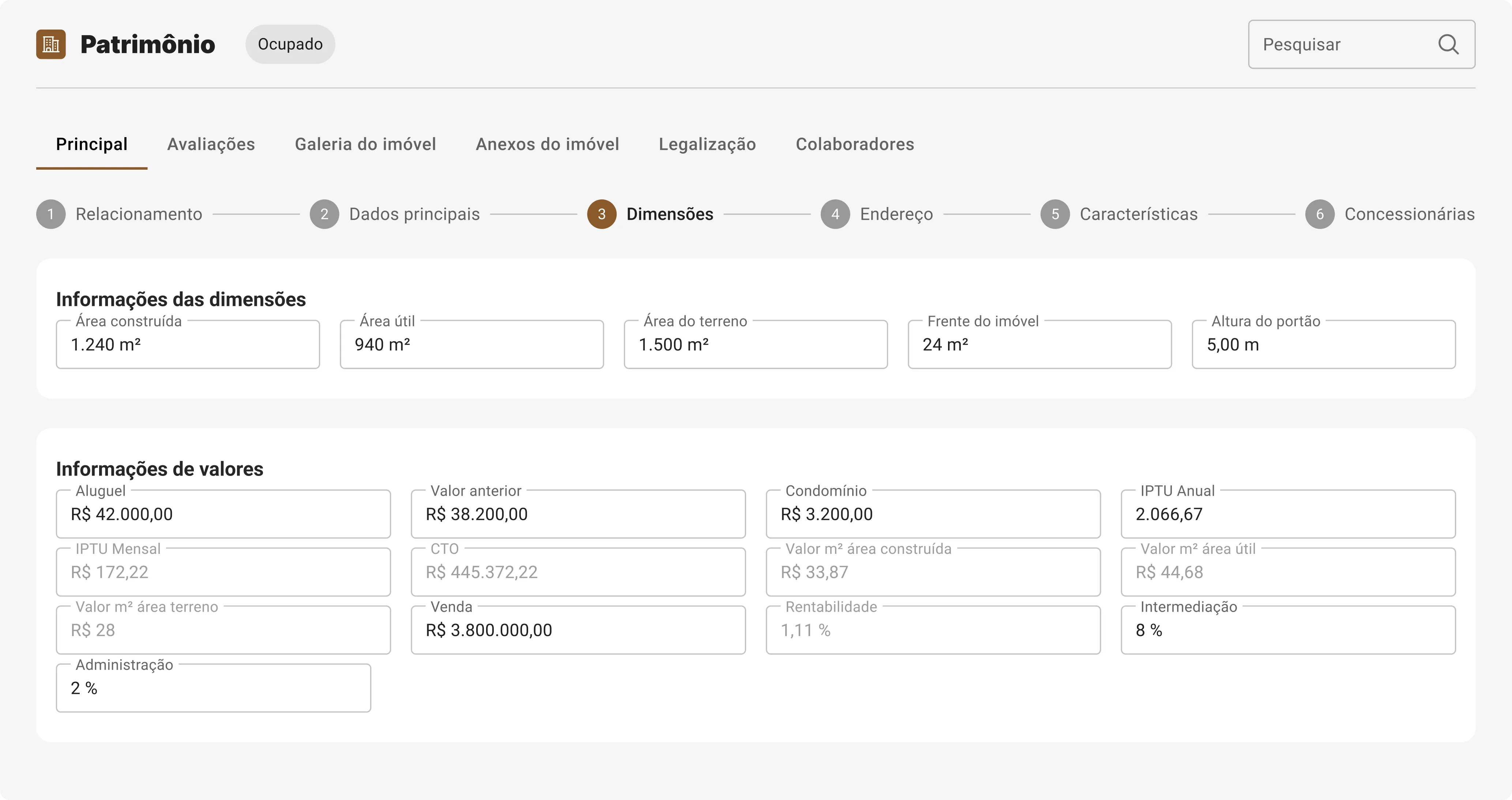Select the Dimensões step label
This screenshot has width=1512, height=800.
click(670, 214)
